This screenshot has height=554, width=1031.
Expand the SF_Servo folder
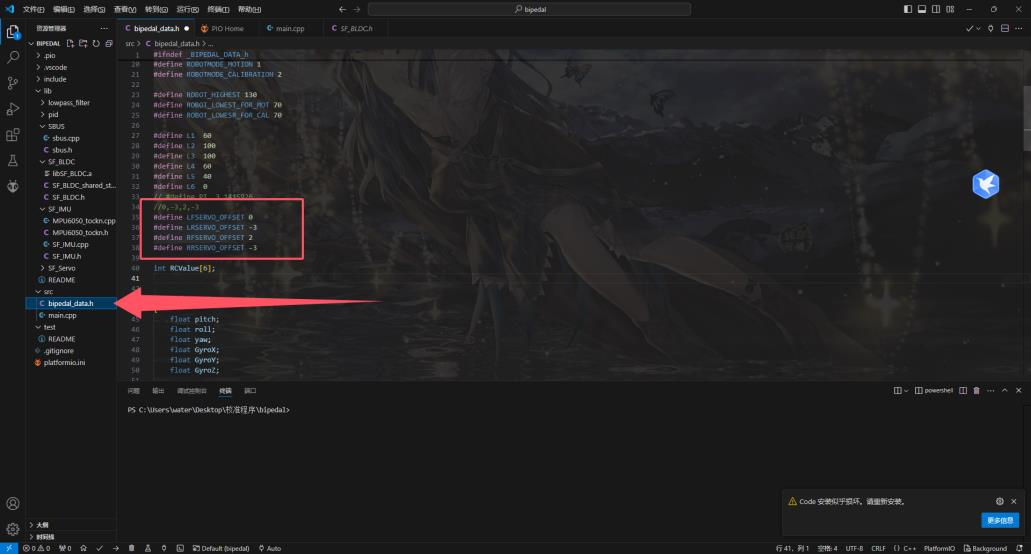point(62,268)
